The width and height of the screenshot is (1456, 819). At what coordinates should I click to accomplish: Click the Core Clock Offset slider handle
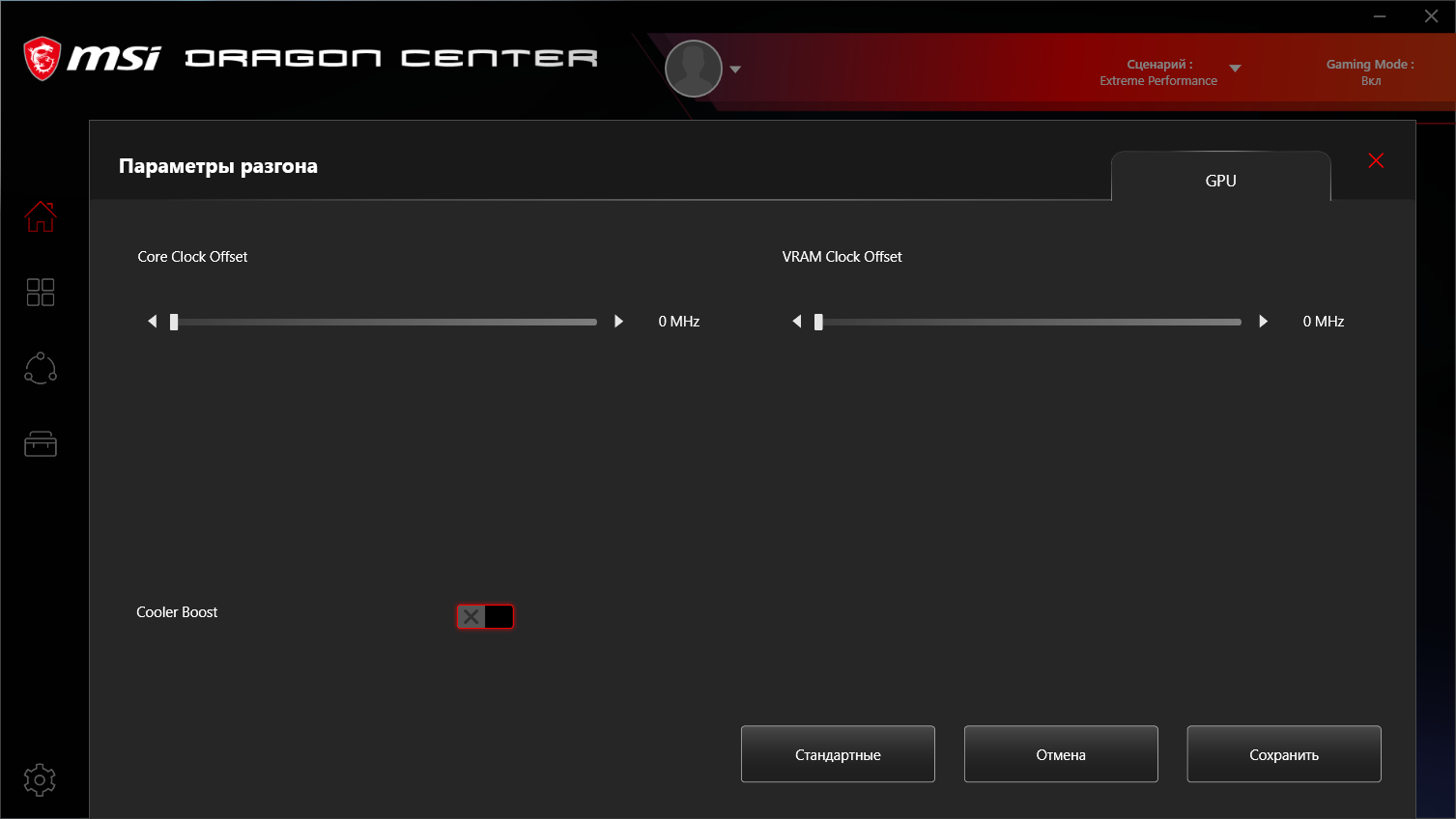[174, 322]
